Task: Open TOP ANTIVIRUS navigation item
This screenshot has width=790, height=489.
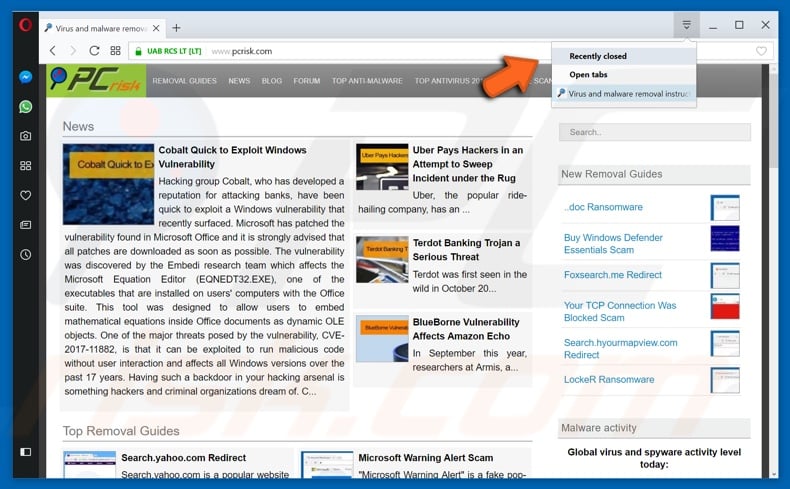Action: coord(448,81)
